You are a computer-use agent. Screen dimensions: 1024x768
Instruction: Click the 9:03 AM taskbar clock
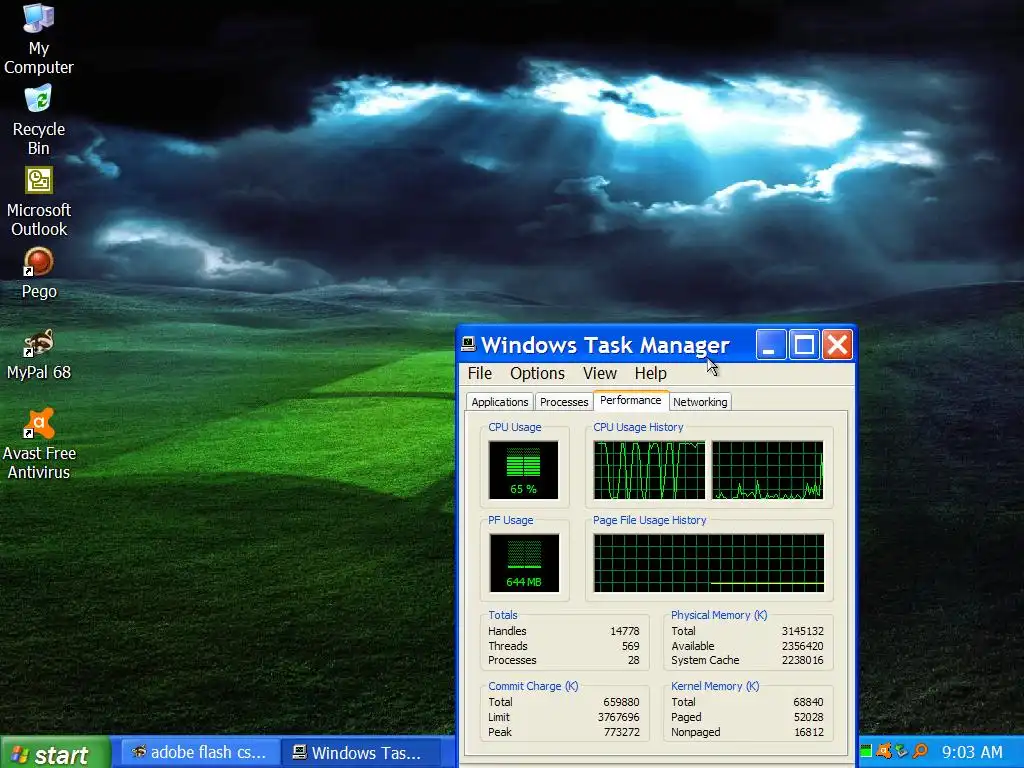[972, 752]
